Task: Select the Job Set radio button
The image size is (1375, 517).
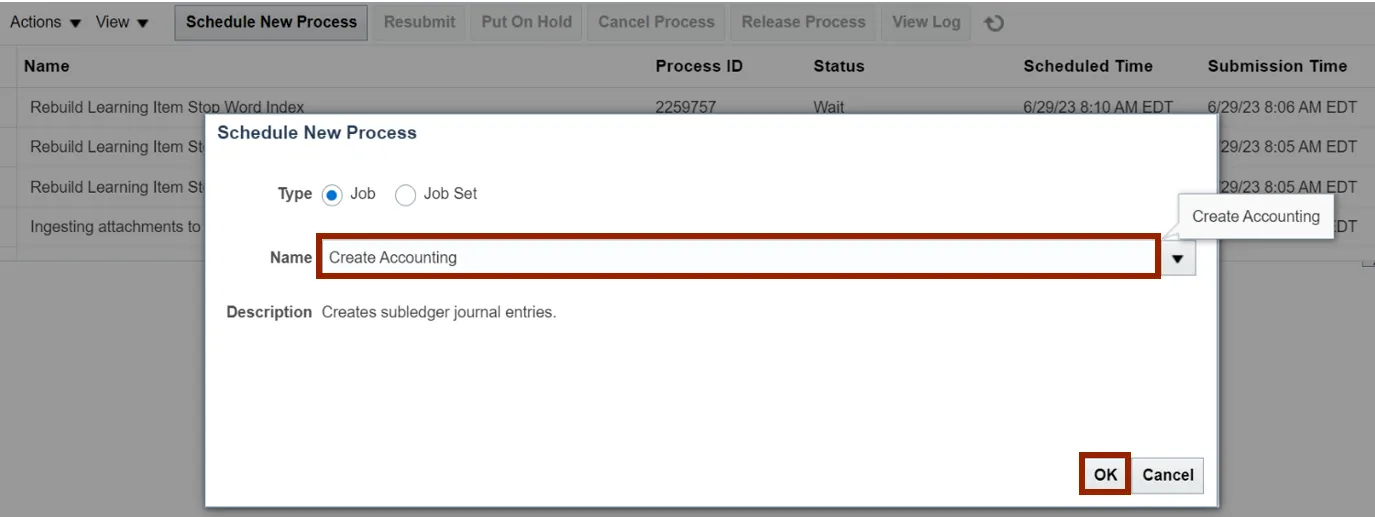Action: point(406,195)
